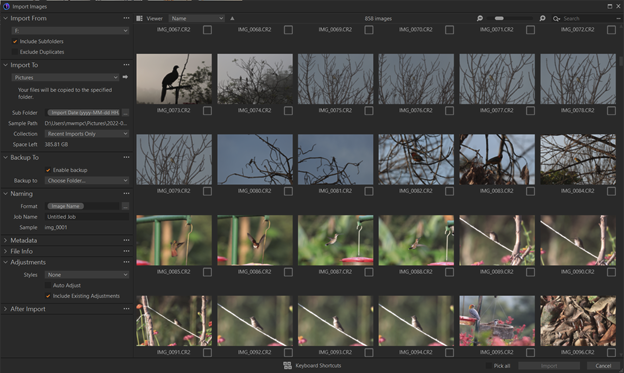Viewport: 624px width, 373px height.
Task: Toggle the Viewer grid layout icon
Action: click(139, 18)
